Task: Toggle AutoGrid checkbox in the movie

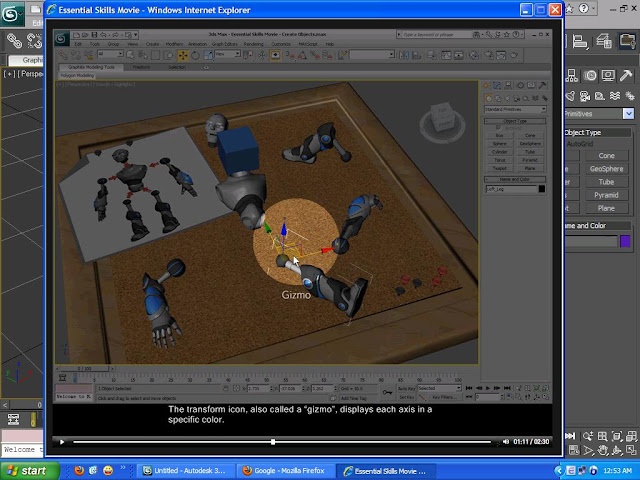Action: [498, 128]
